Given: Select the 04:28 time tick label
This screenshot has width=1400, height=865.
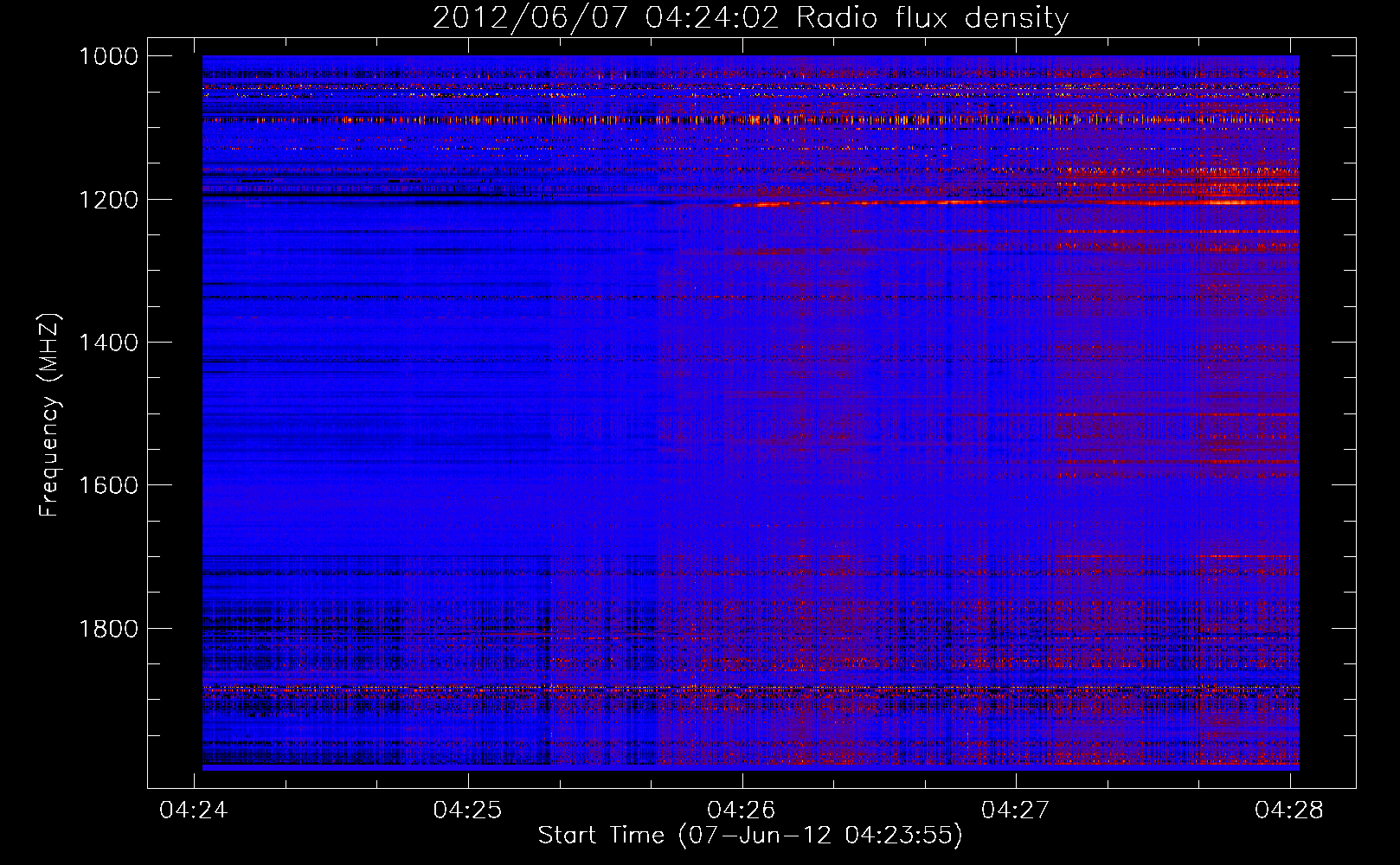Looking at the screenshot, I should (1289, 810).
